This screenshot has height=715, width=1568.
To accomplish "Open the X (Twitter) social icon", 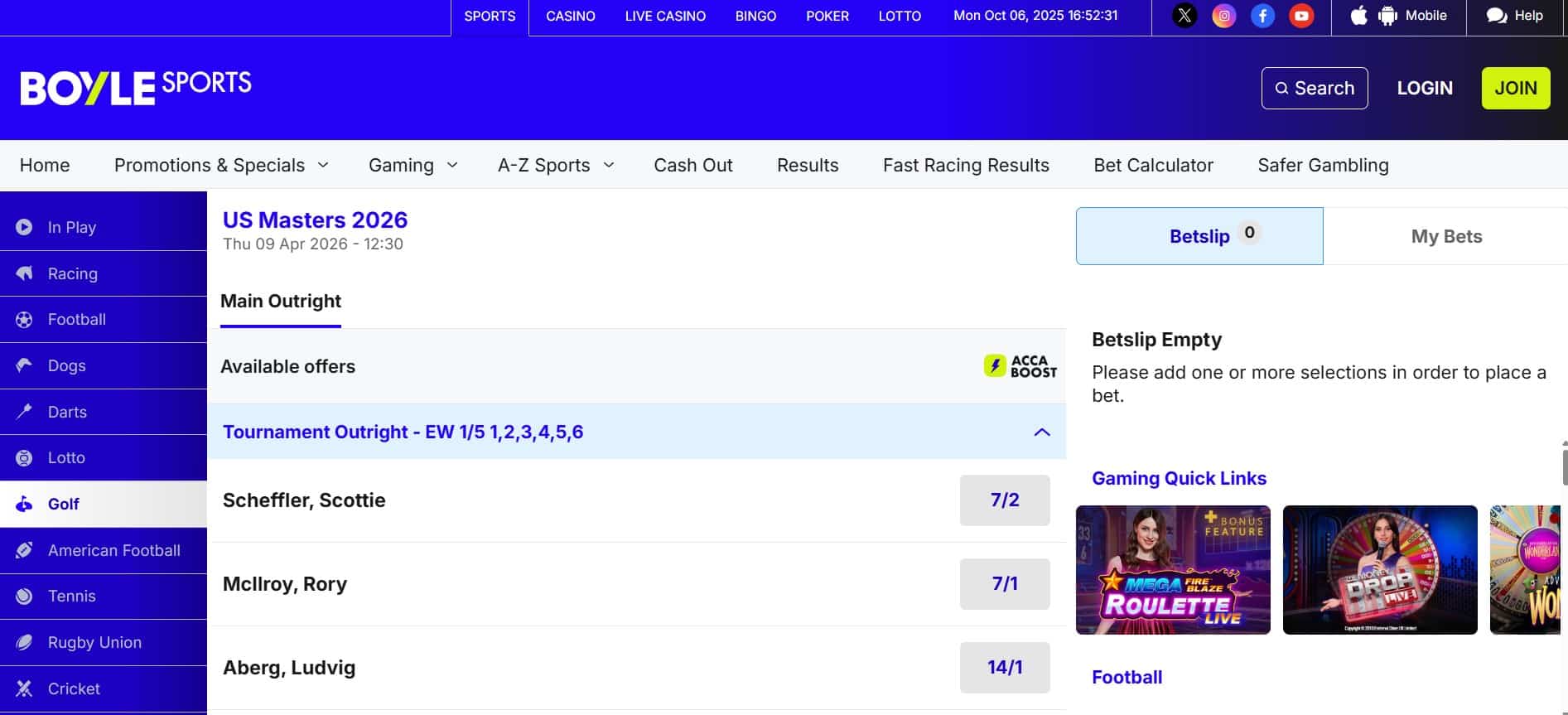I will (x=1184, y=16).
